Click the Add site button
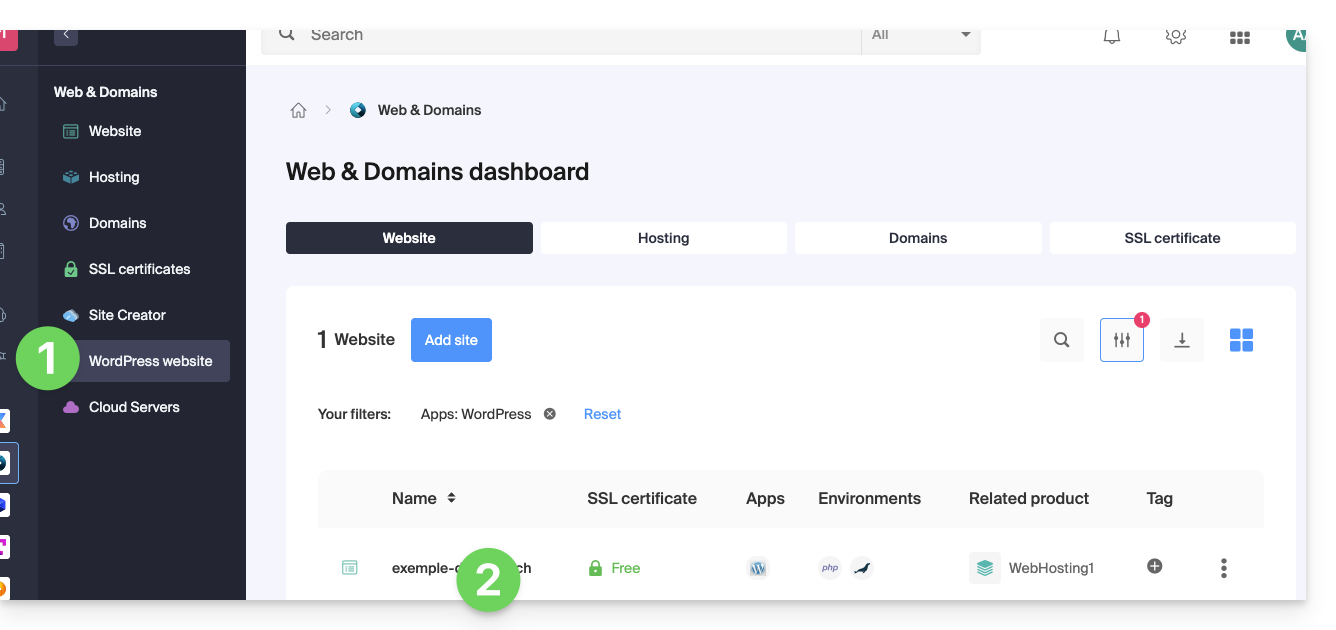 tap(451, 340)
